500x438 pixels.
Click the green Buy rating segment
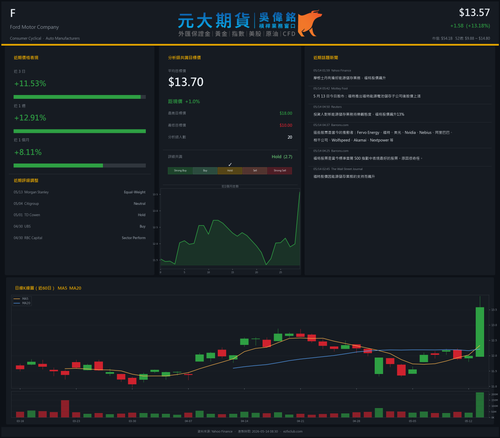tap(205, 171)
